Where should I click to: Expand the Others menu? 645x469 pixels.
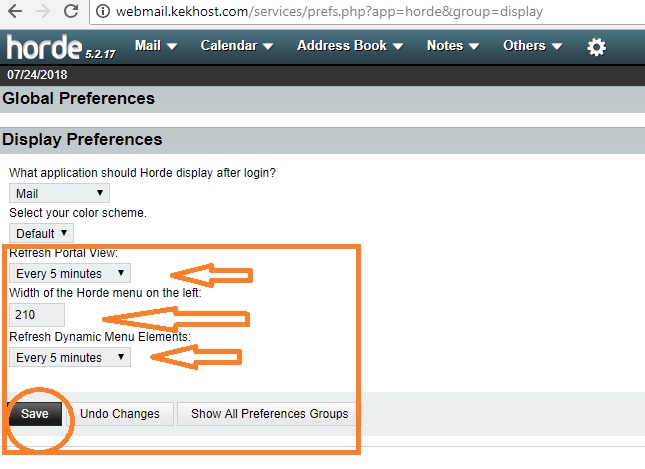532,46
